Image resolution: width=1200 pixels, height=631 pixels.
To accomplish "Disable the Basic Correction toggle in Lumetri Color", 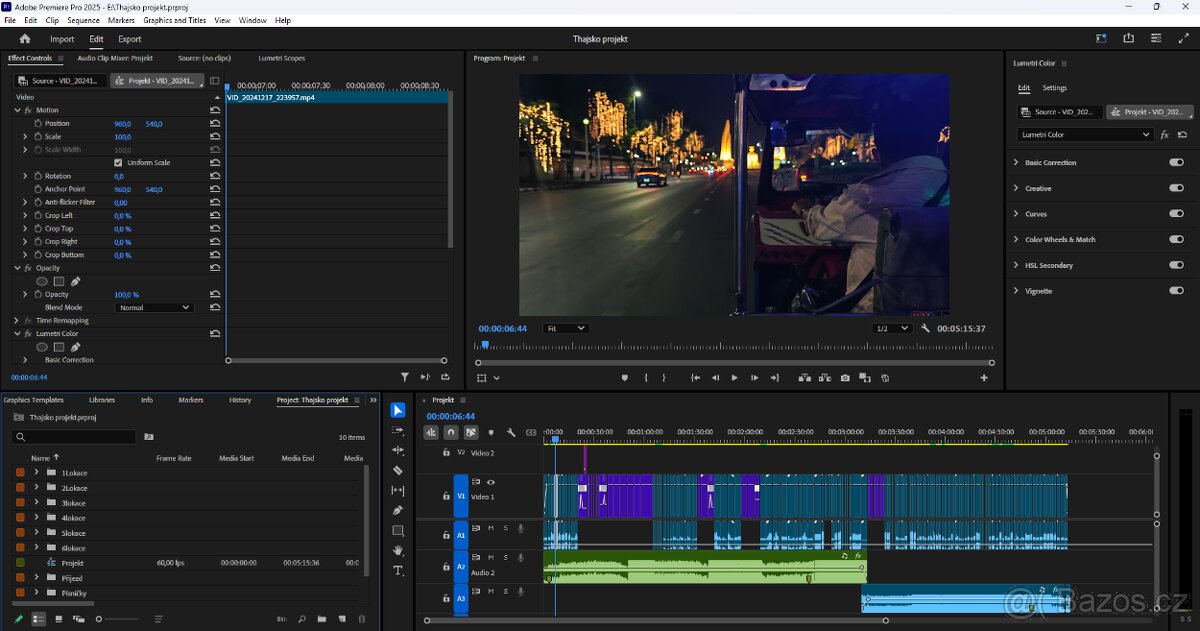I will (1176, 162).
